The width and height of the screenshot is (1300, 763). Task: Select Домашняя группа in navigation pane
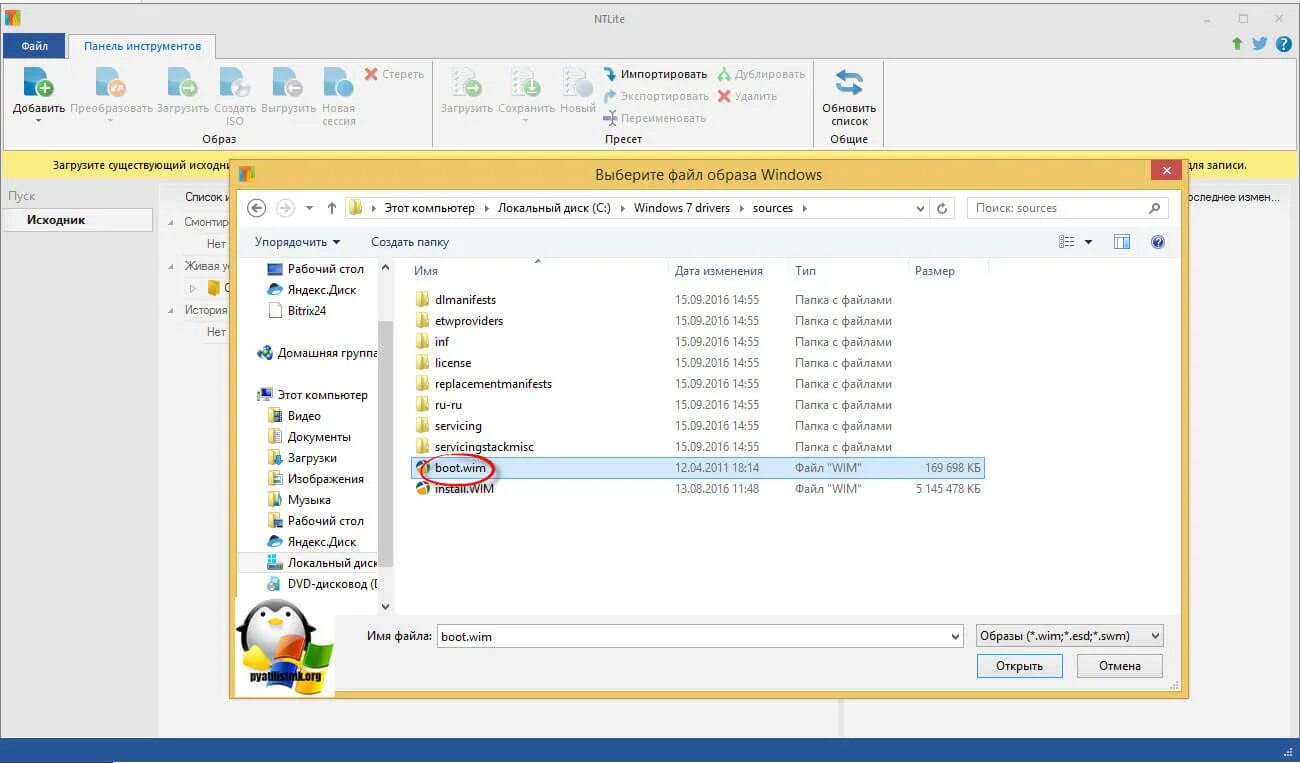(318, 353)
